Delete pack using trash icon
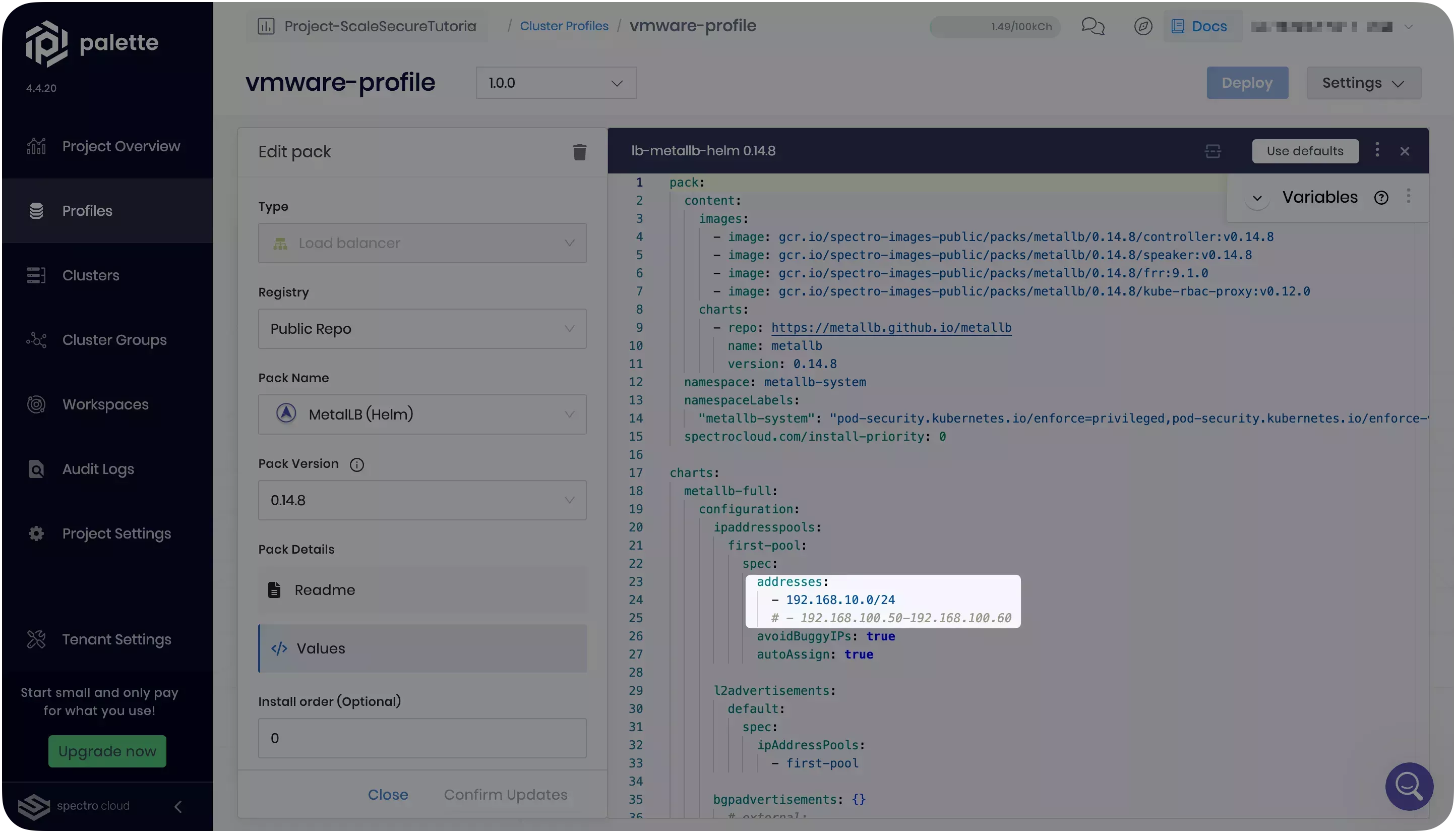 tap(579, 152)
